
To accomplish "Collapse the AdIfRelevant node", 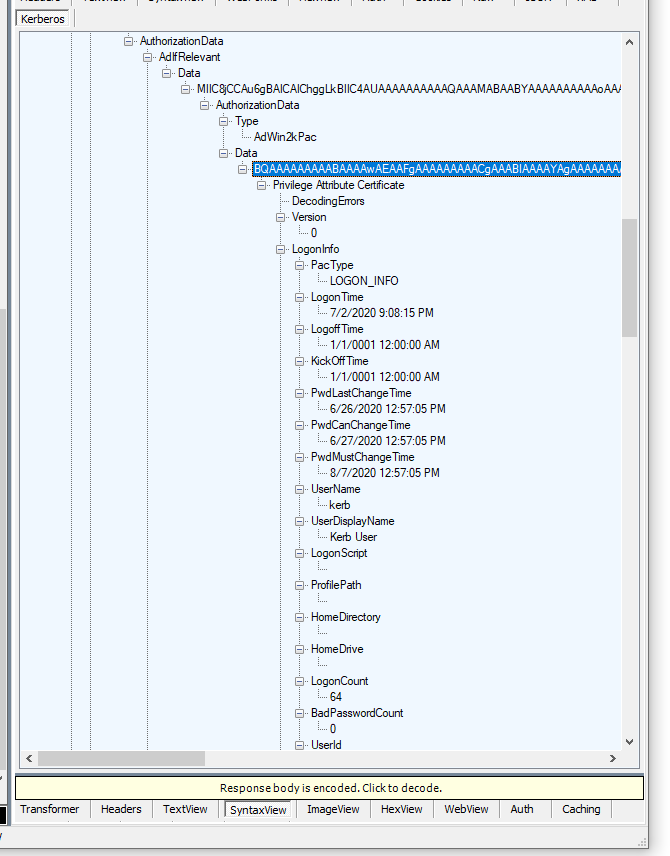I will pyautogui.click(x=149, y=57).
